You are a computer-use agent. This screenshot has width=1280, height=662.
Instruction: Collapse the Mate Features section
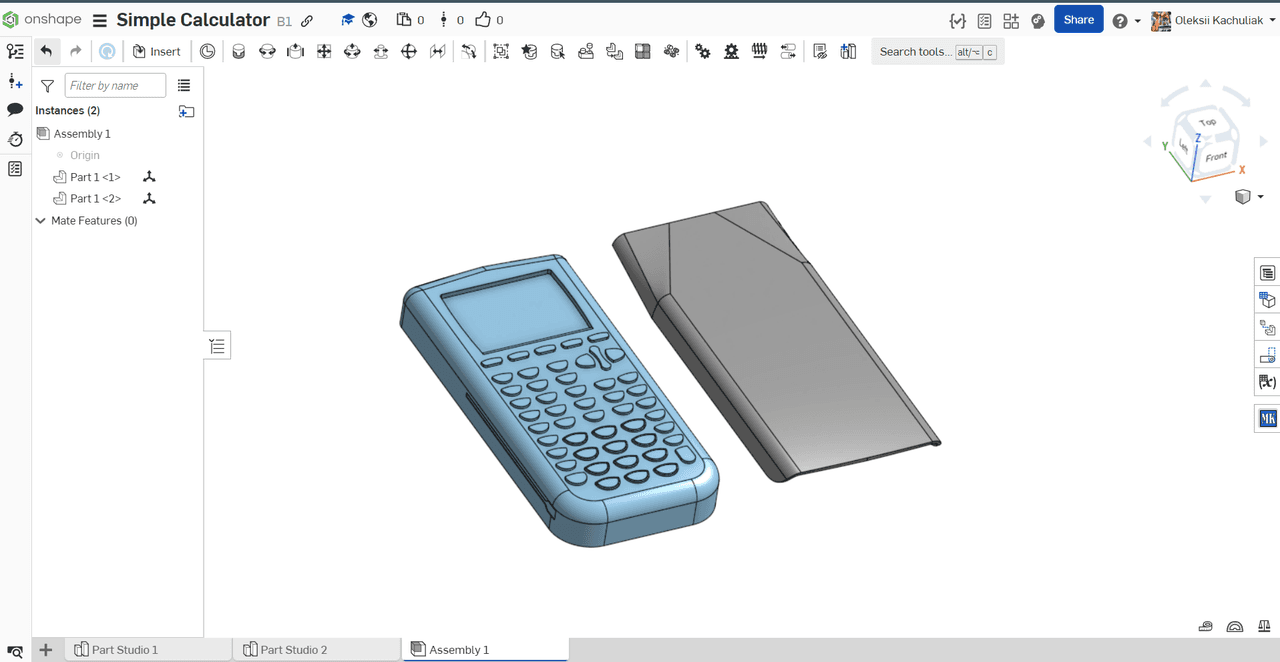click(41, 221)
